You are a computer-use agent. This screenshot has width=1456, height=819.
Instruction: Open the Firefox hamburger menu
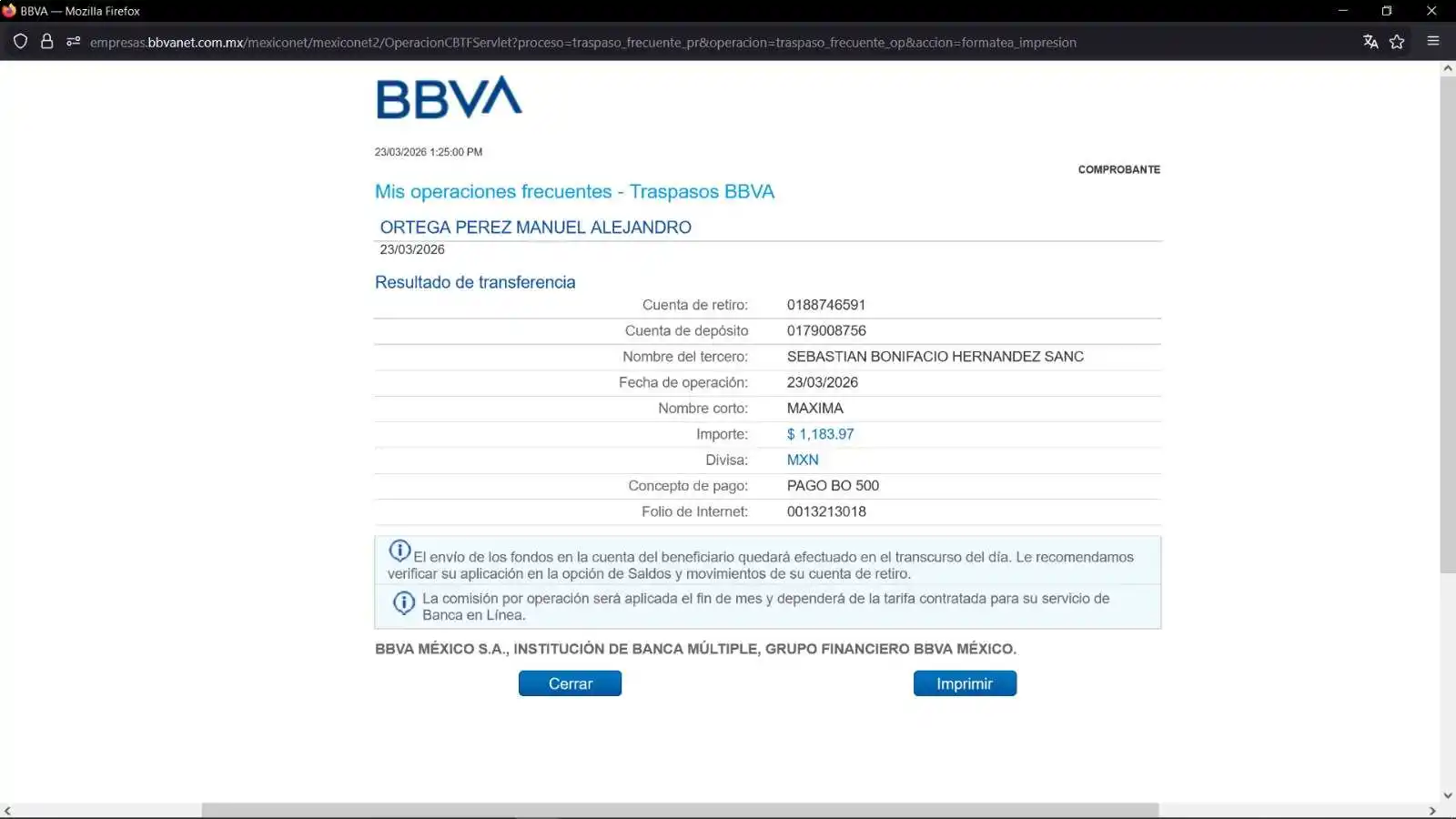coord(1433,42)
